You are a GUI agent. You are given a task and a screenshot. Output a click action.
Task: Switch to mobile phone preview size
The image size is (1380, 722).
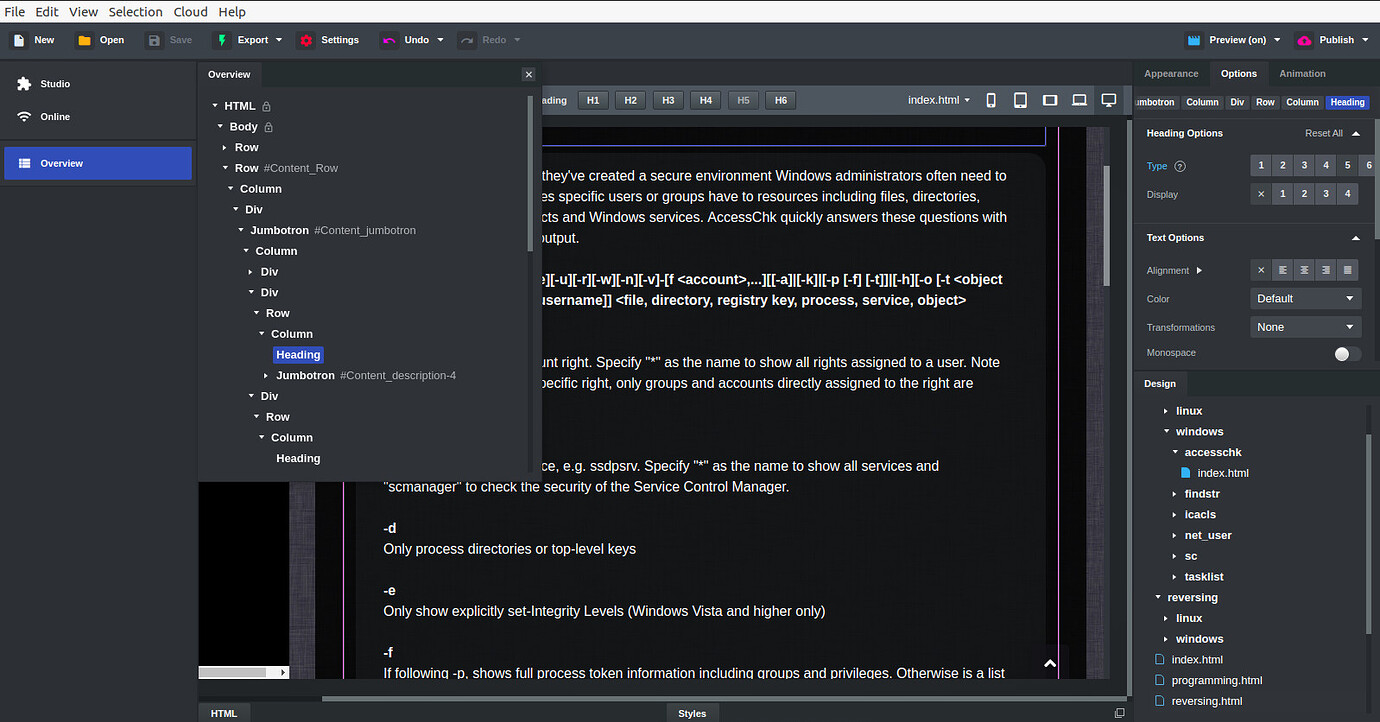click(x=991, y=100)
